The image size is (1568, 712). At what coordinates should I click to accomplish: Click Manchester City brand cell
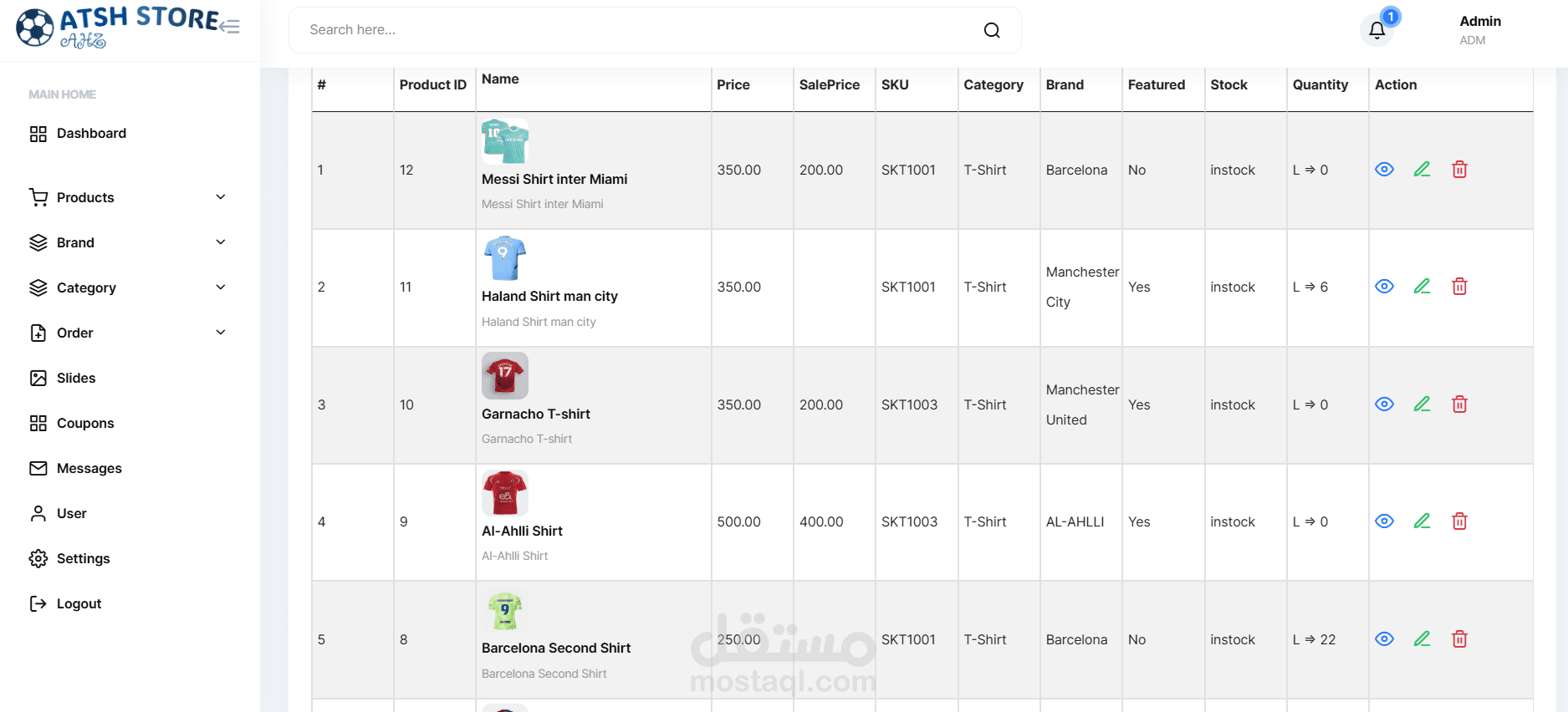[x=1082, y=287]
